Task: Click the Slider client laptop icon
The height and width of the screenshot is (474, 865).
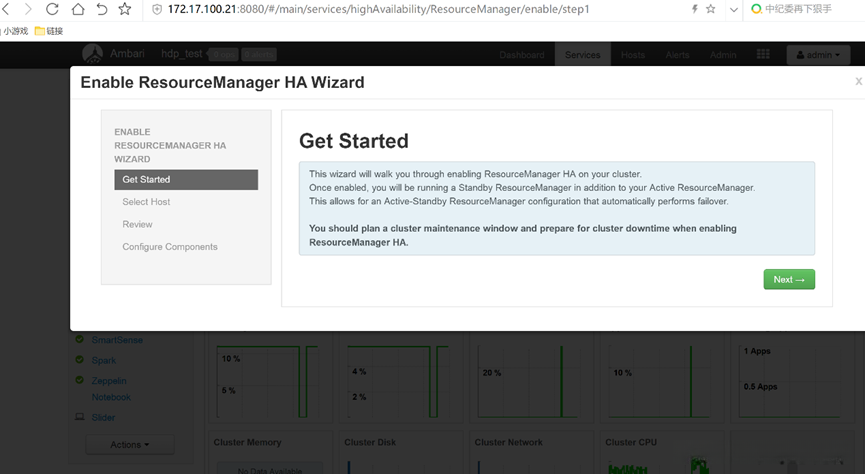Action: click(x=79, y=417)
